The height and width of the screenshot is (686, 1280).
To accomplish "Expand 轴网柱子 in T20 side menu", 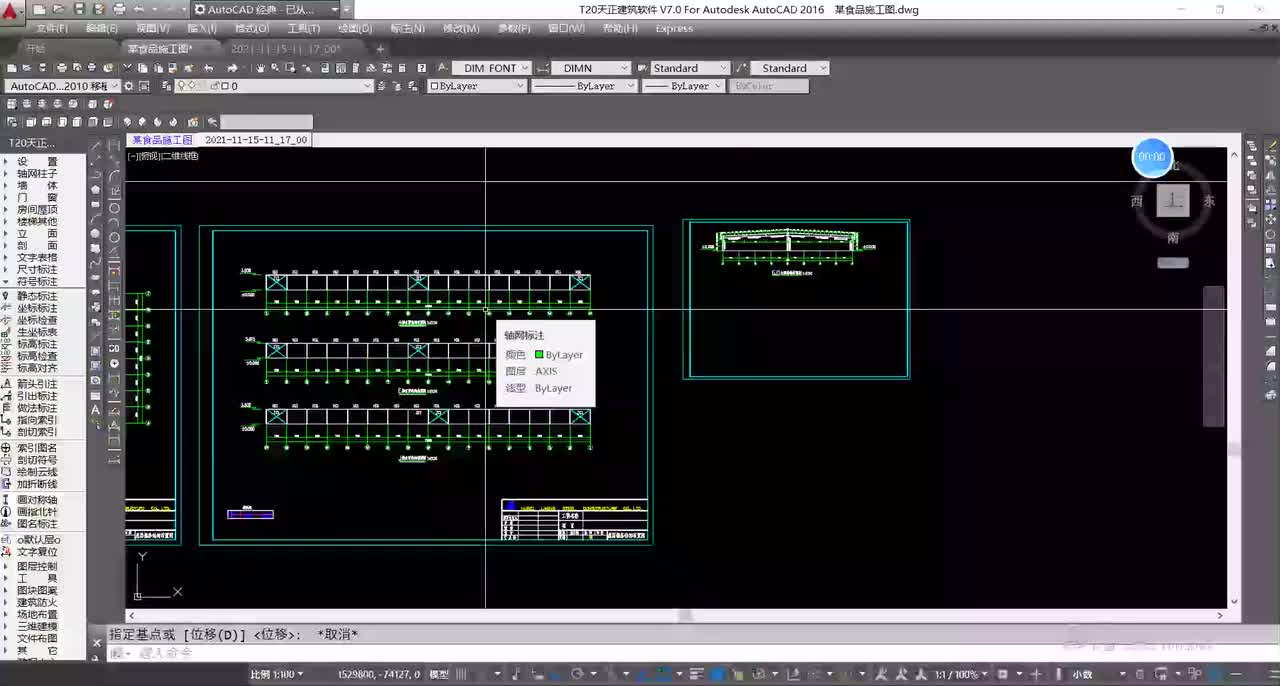I will 36,174.
